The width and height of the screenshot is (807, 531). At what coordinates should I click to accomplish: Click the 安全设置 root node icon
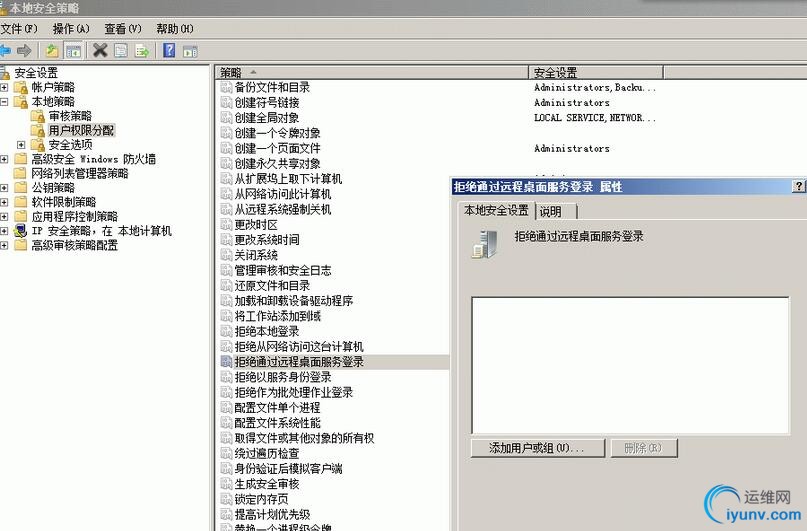[x=5, y=73]
